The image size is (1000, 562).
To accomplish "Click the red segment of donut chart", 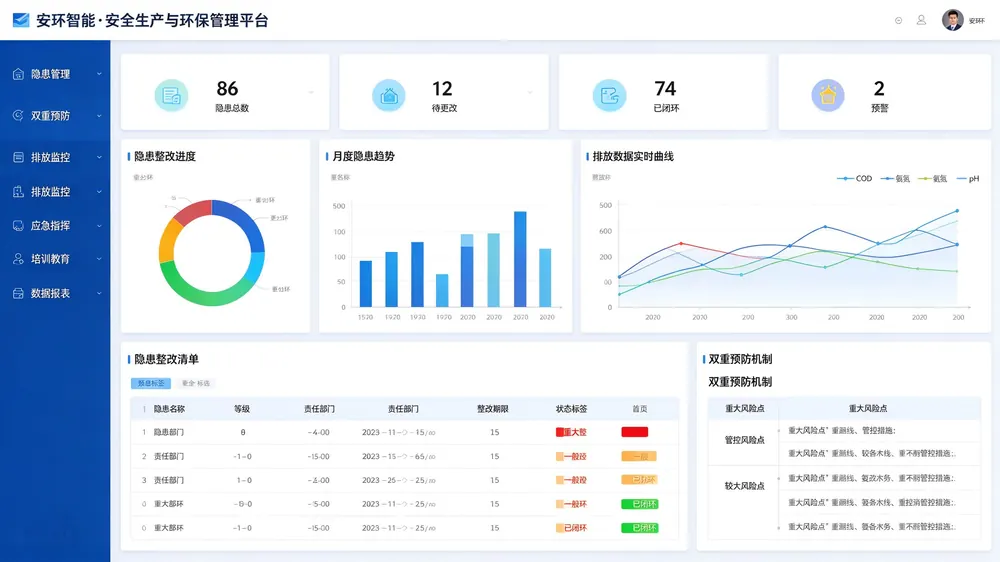I will 194,211.
